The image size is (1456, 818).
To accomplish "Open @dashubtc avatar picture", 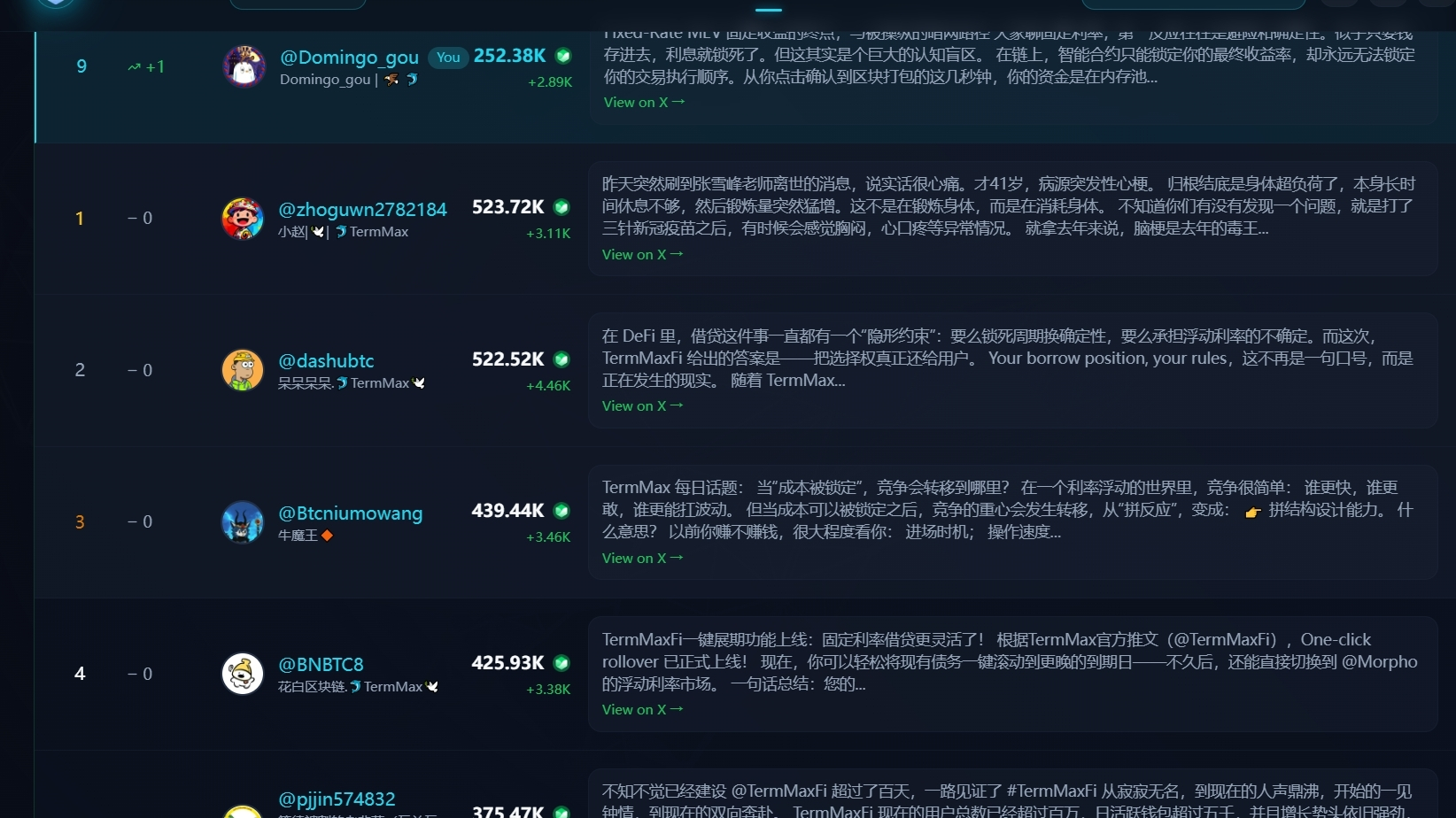I will click(243, 370).
